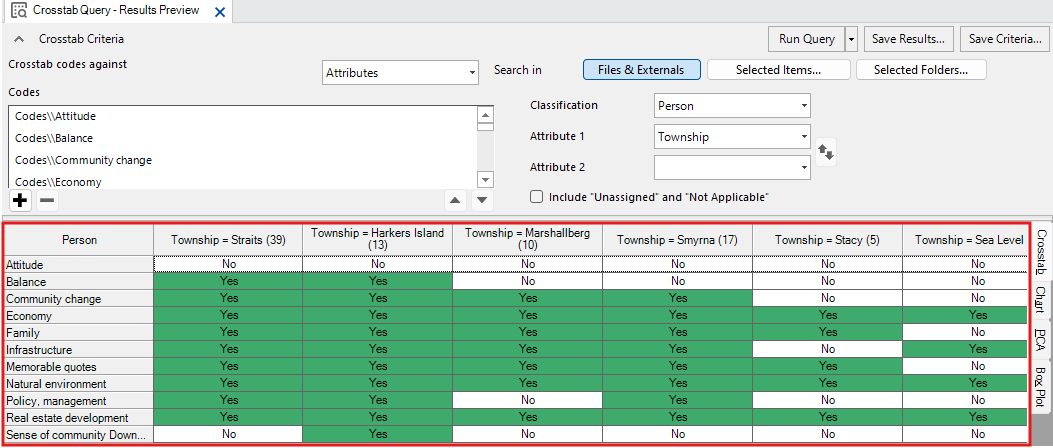
Task: Select Codes\\Community change in the list
Action: [243, 161]
